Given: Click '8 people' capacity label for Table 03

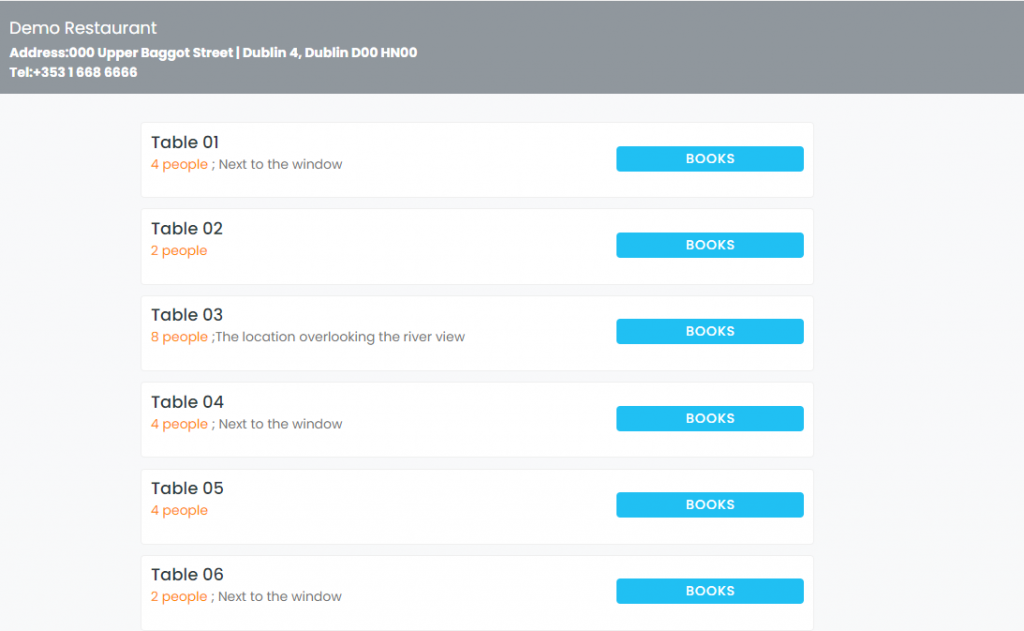Looking at the screenshot, I should 179,337.
